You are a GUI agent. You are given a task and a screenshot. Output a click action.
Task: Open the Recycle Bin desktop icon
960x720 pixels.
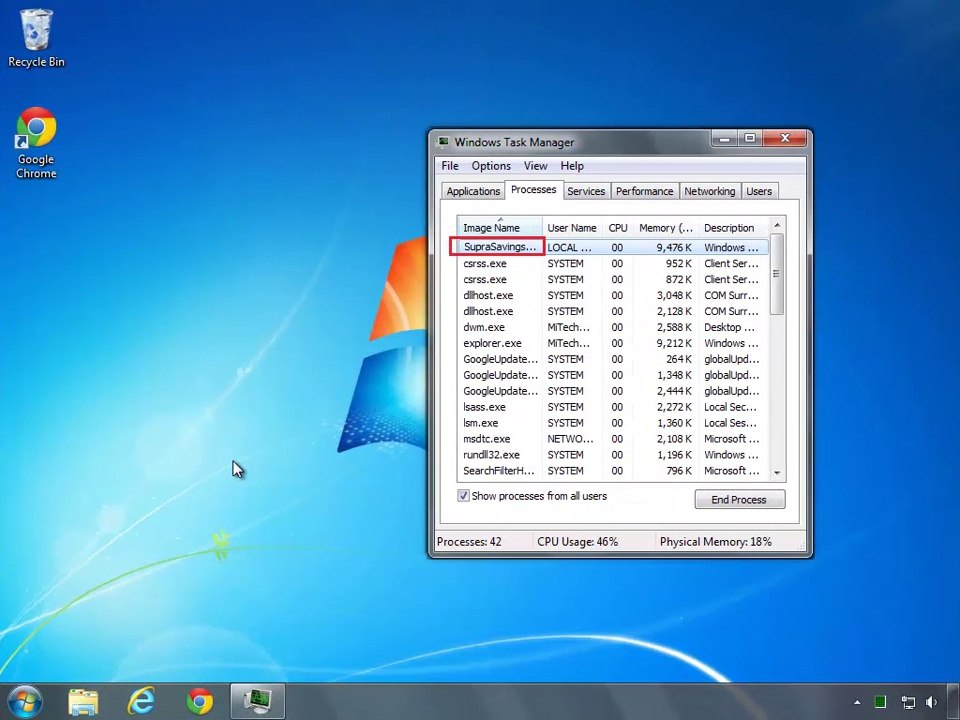pyautogui.click(x=36, y=38)
